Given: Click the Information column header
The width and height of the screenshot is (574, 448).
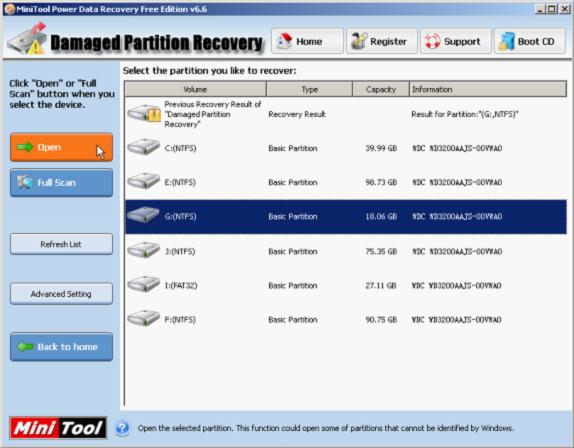Looking at the screenshot, I should [x=488, y=89].
